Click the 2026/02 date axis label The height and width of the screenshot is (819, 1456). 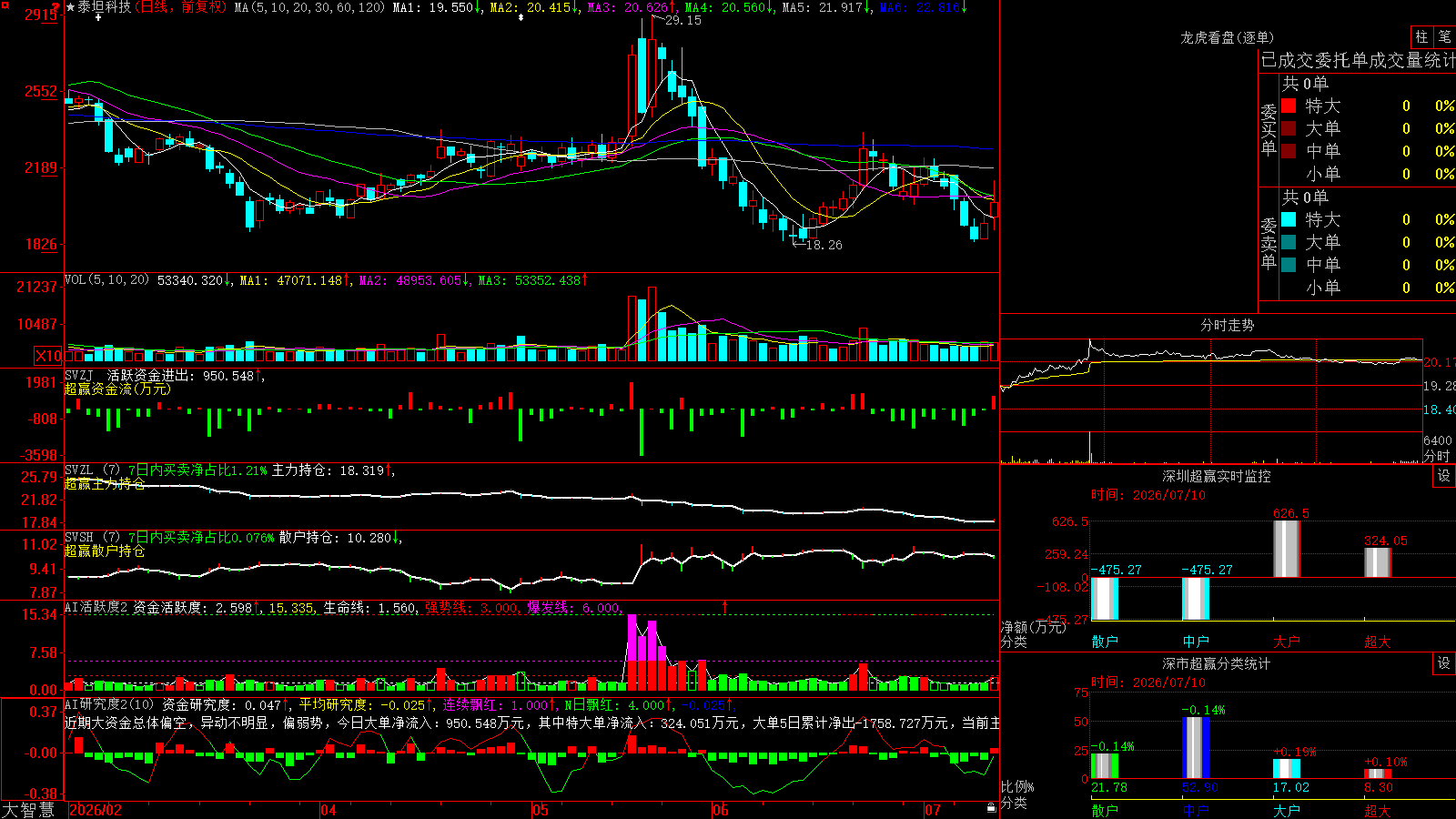click(96, 810)
